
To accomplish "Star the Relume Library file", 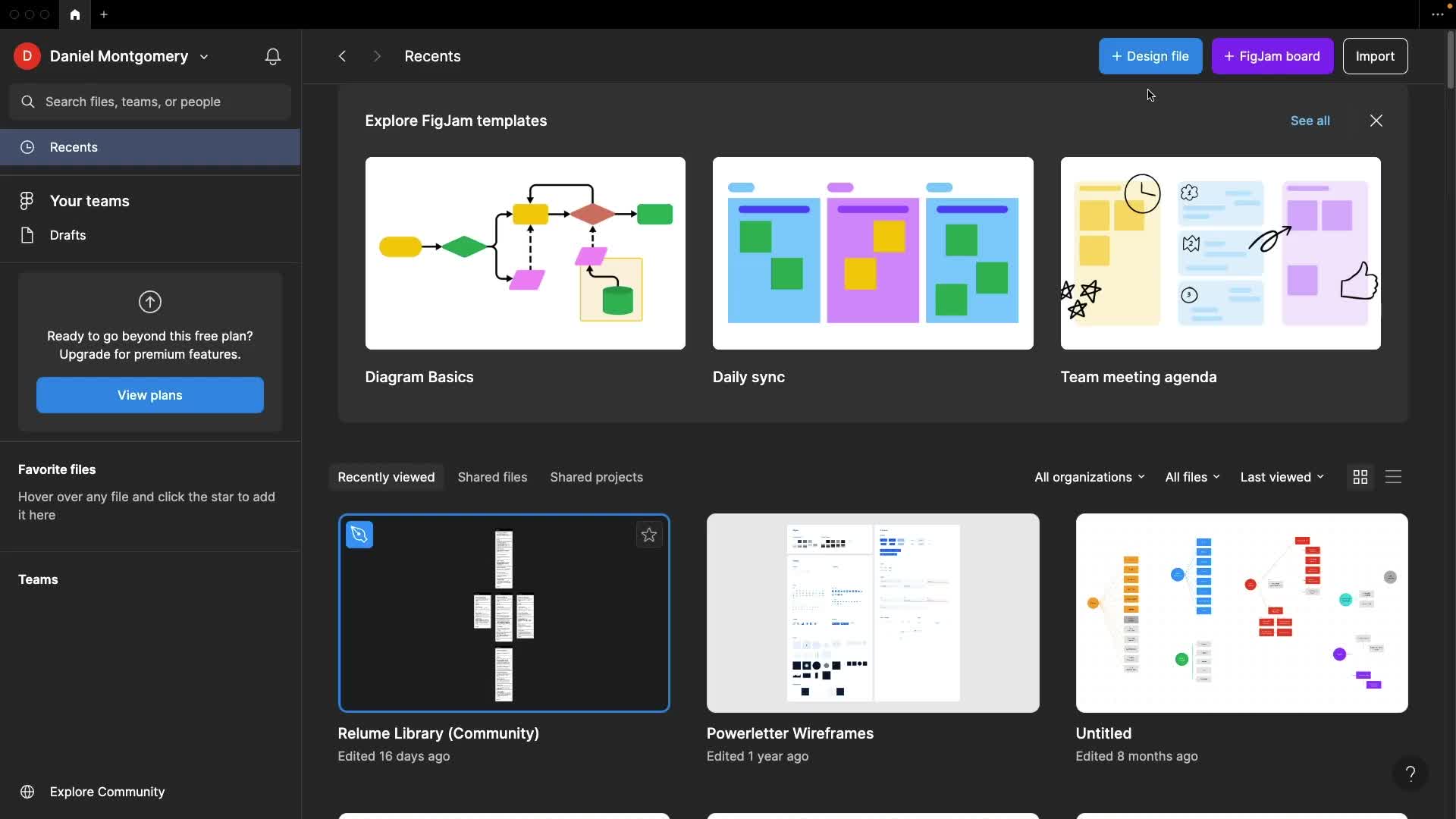I will 649,535.
